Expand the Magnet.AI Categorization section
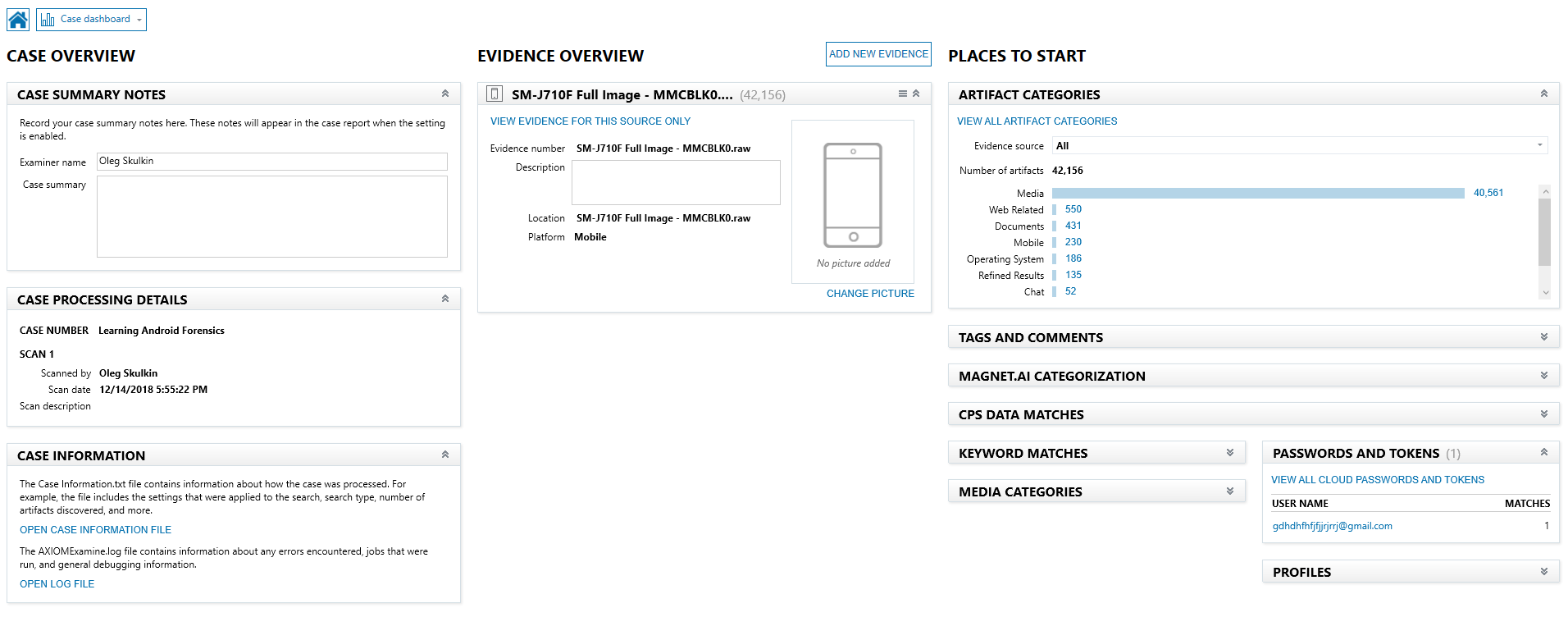 point(1544,375)
